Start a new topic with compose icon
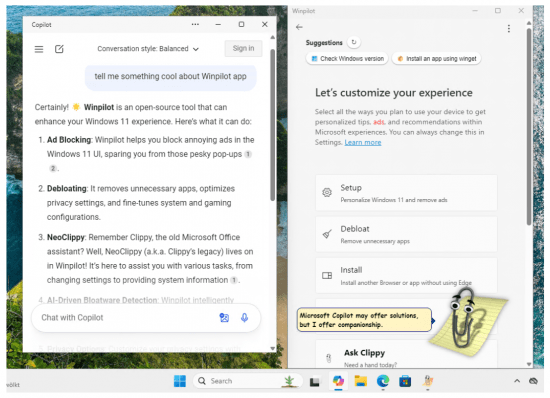The image size is (550, 398). pyautogui.click(x=59, y=49)
